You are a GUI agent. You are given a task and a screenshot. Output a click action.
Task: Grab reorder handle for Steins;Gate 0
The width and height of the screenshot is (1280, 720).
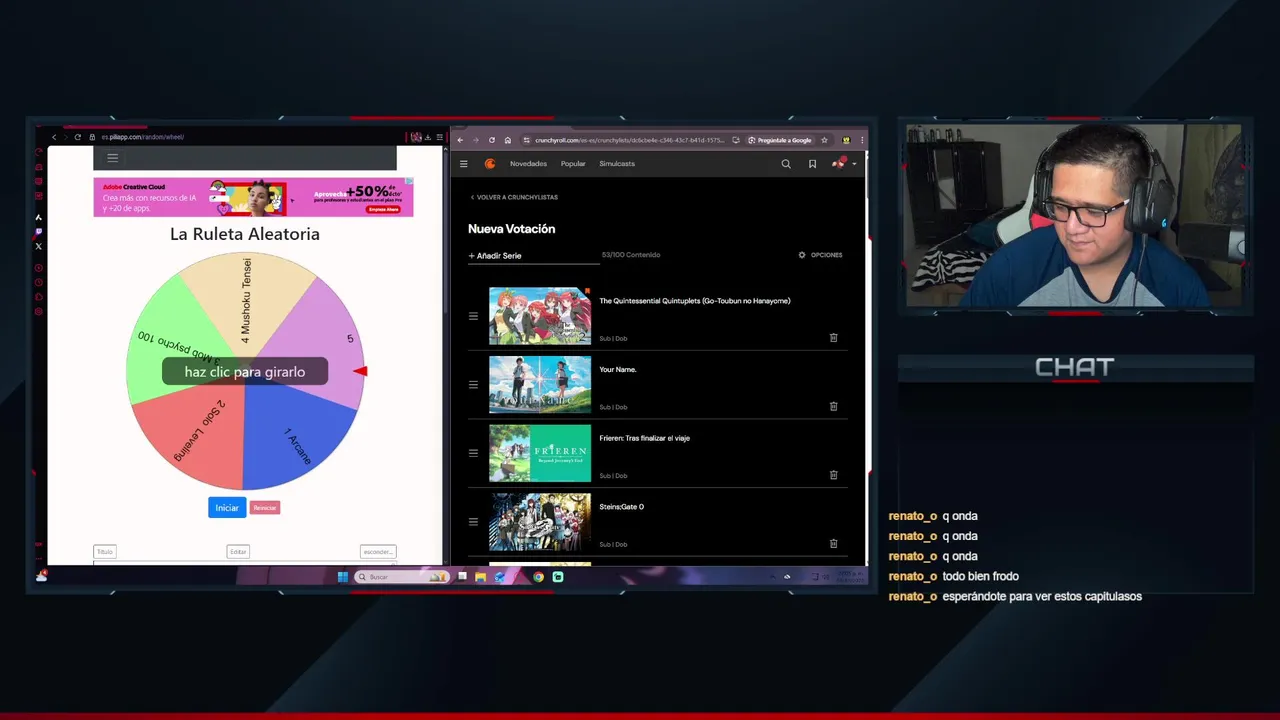click(473, 522)
